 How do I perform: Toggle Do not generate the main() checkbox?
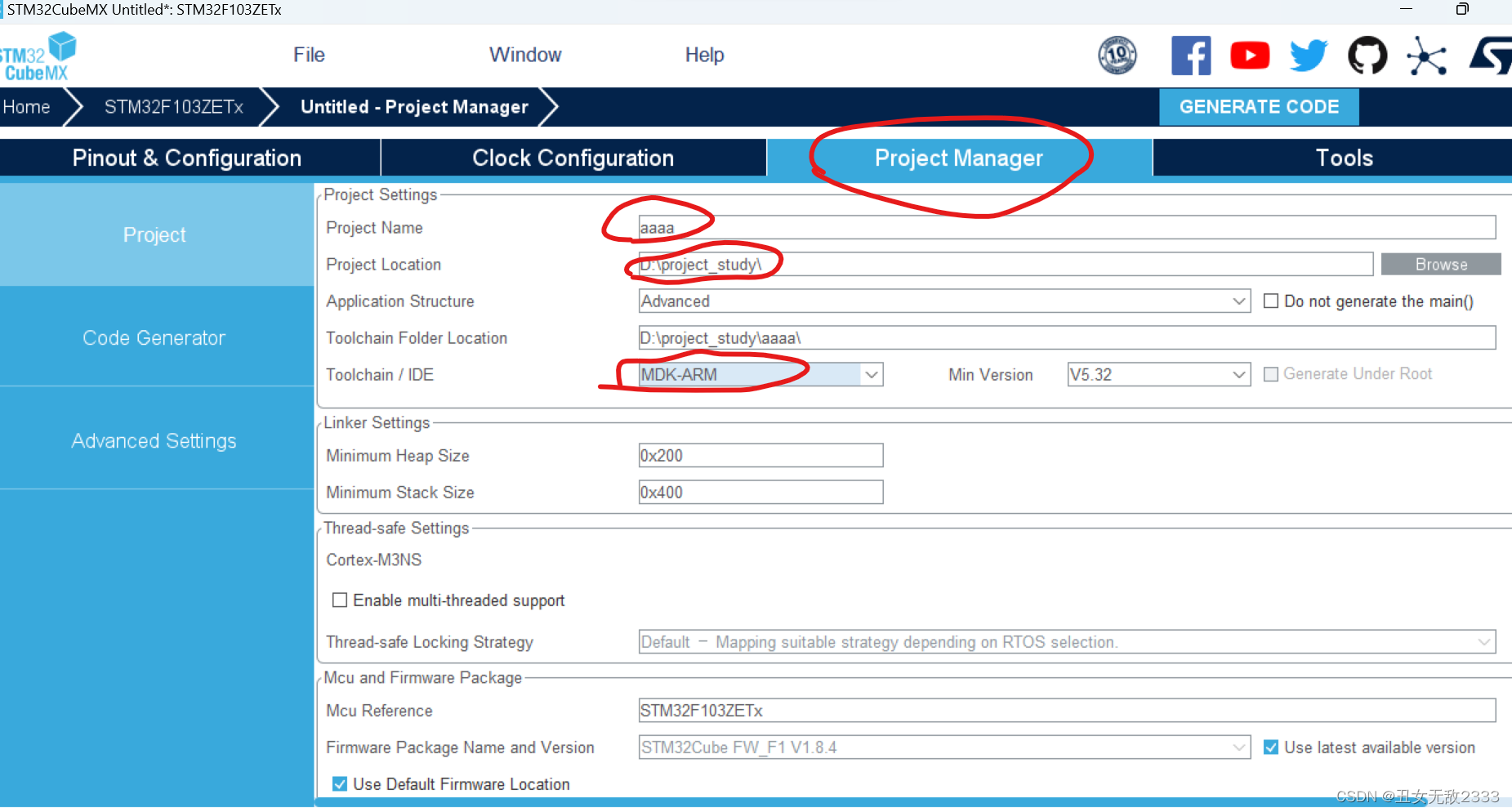coord(1270,301)
